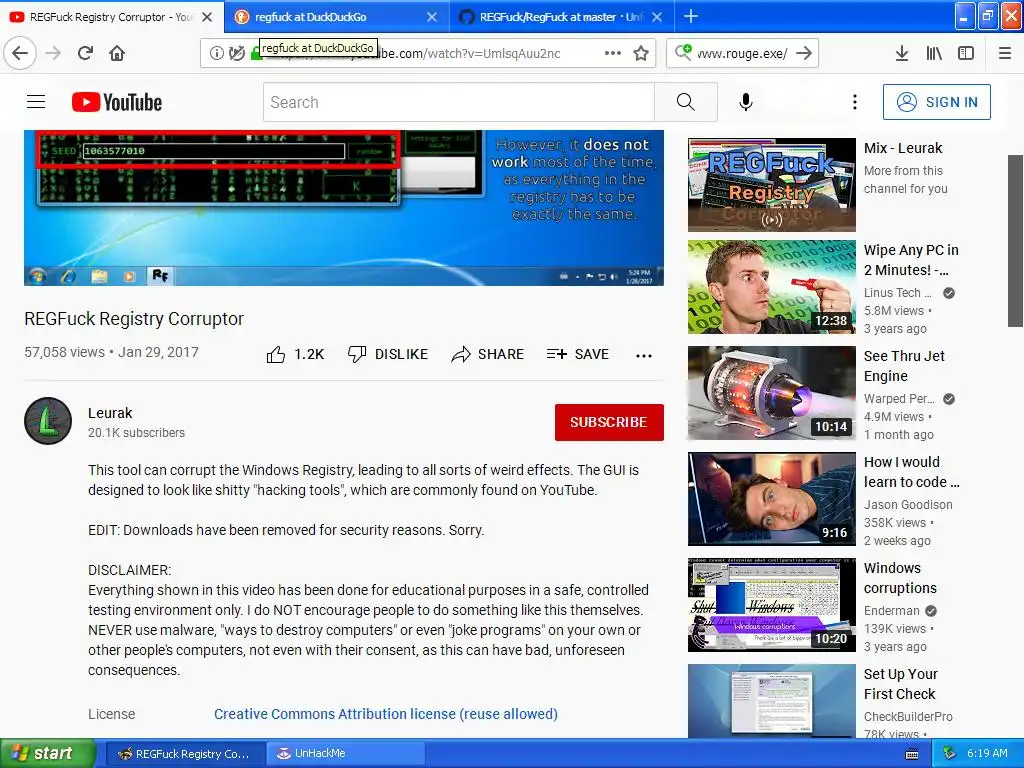Open YouTube settings three-dot menu
Screen dimensions: 1024x768
(854, 102)
